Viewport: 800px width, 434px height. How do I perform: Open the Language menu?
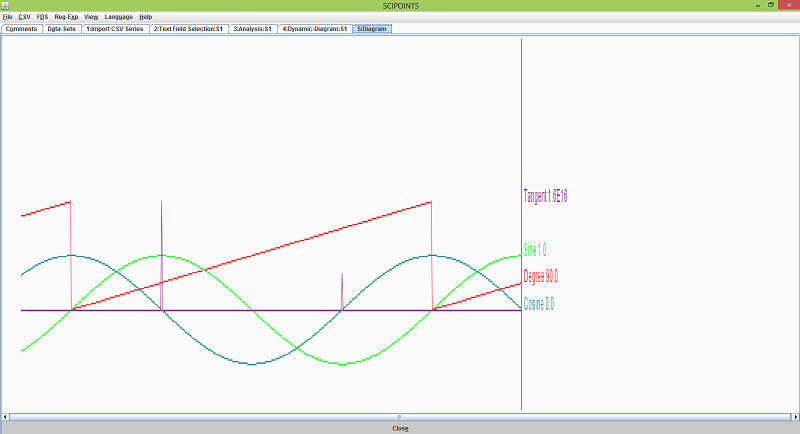pyautogui.click(x=118, y=17)
